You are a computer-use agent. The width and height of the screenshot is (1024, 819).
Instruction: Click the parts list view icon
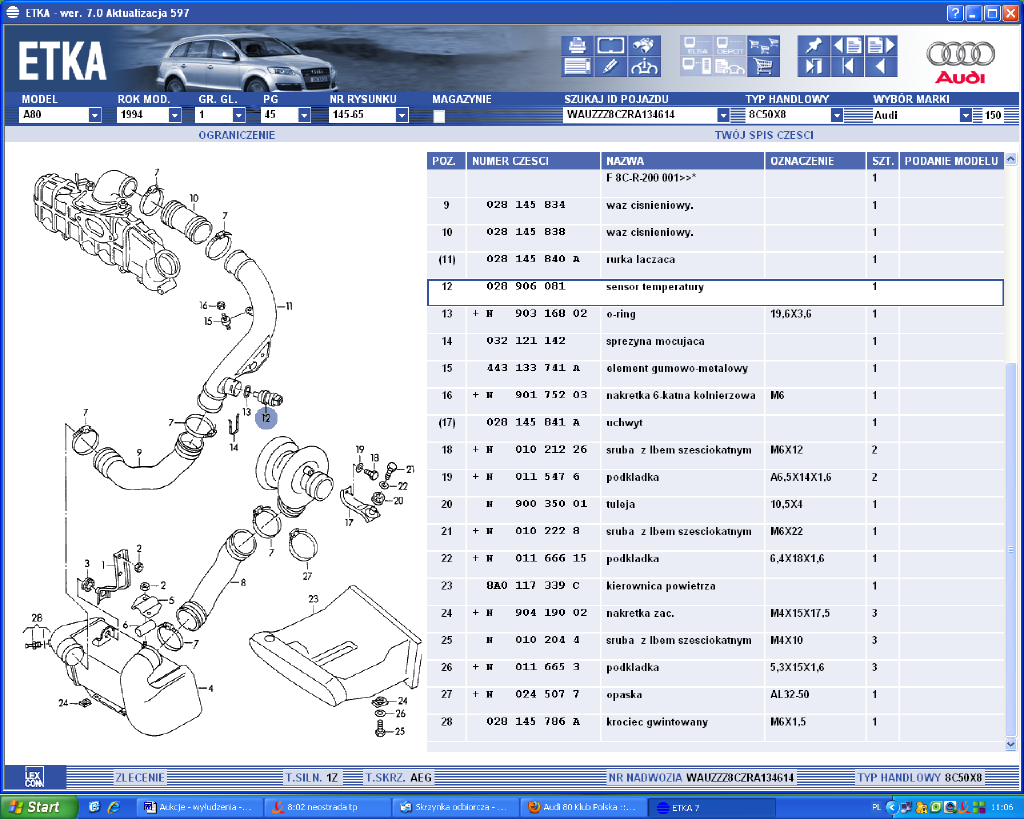[x=577, y=66]
